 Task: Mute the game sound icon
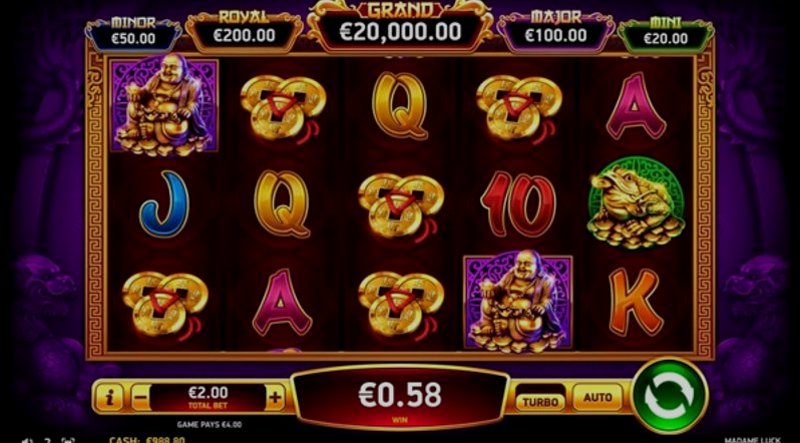click(28, 440)
